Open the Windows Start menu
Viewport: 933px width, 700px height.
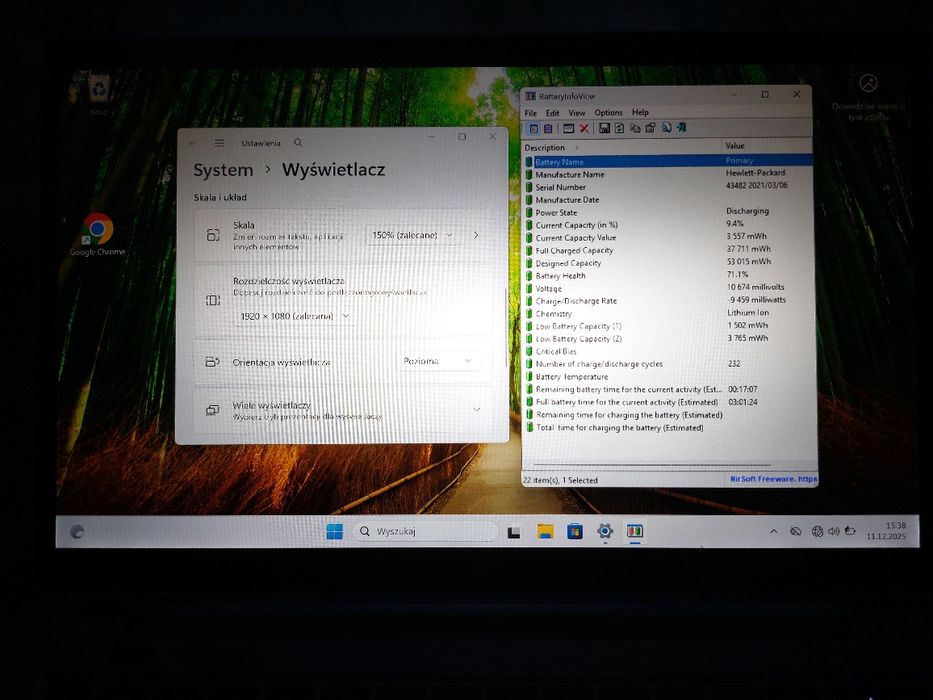tap(335, 532)
